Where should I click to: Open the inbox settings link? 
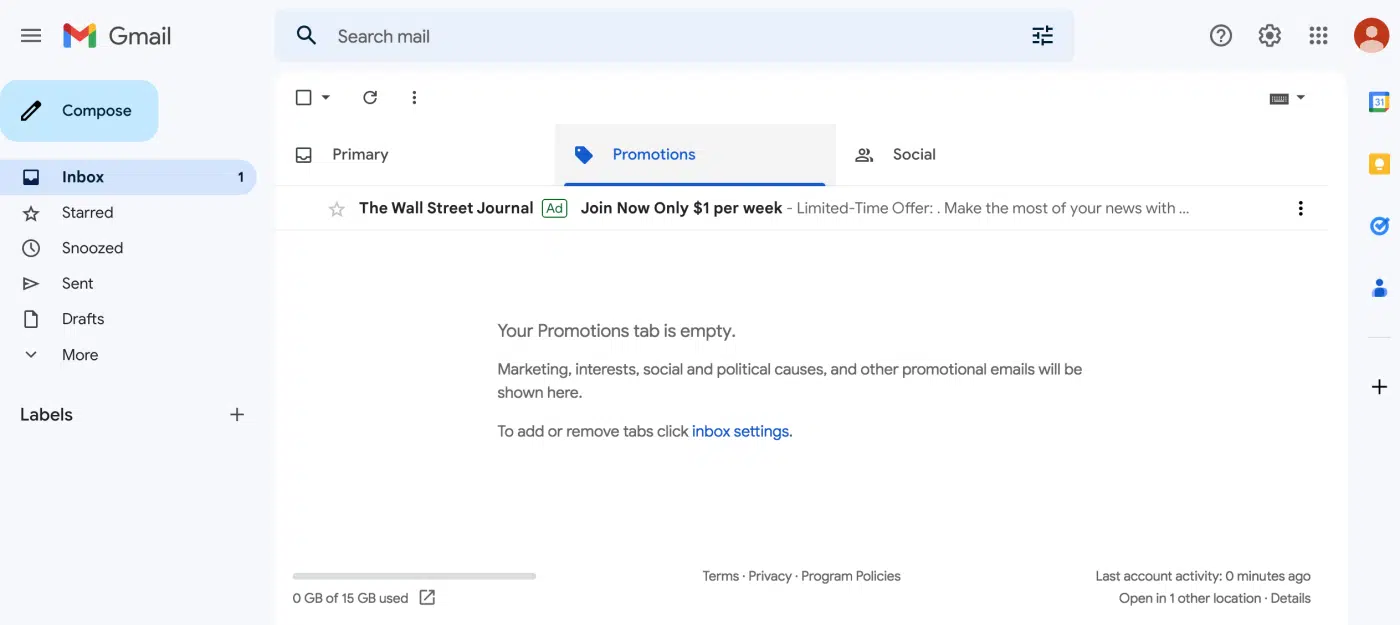pos(740,432)
